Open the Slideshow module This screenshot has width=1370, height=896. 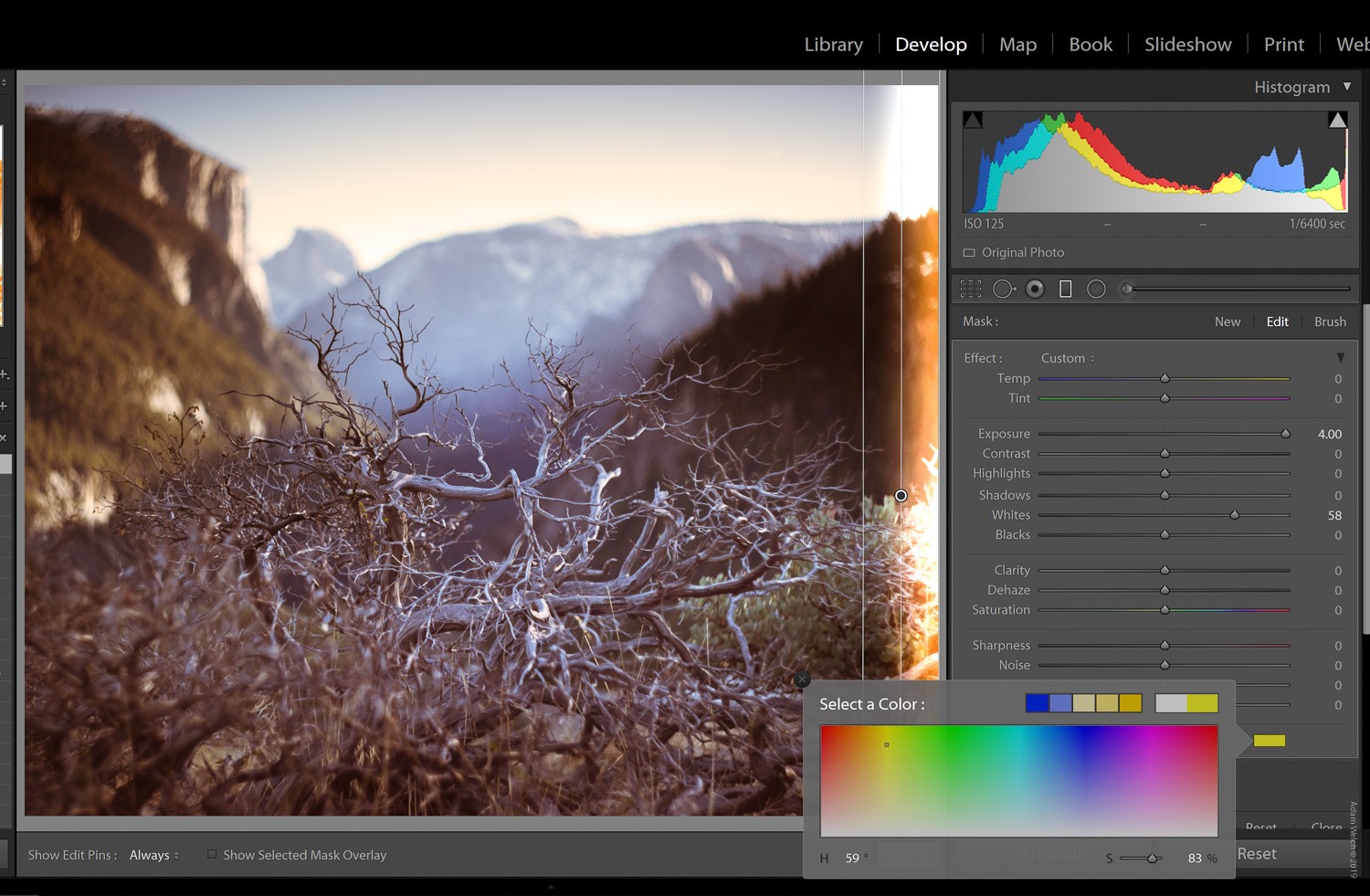click(x=1186, y=44)
